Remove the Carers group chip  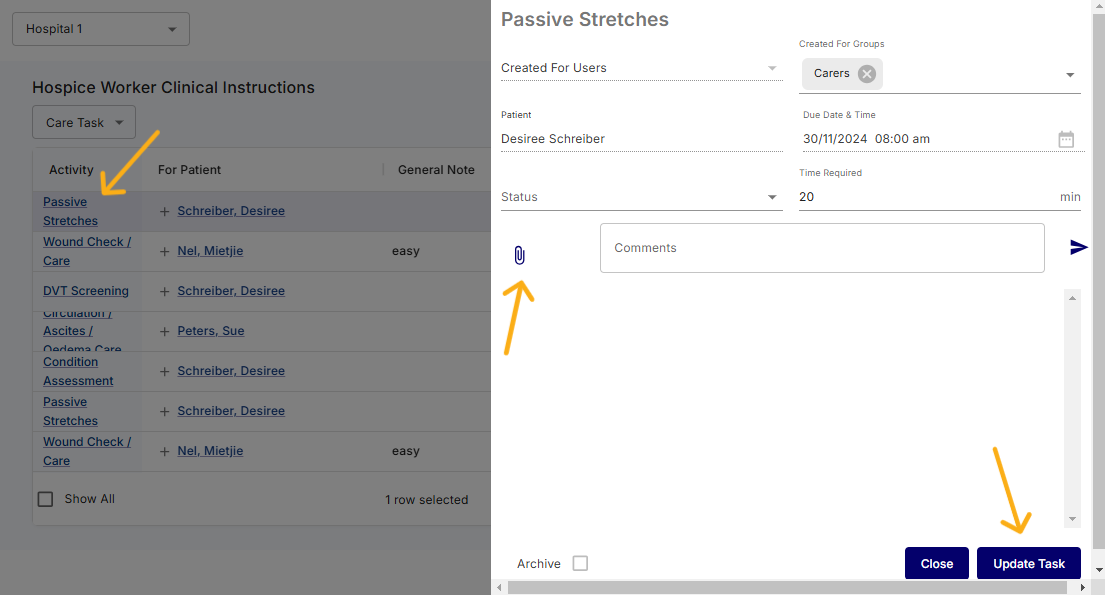pyautogui.click(x=866, y=73)
